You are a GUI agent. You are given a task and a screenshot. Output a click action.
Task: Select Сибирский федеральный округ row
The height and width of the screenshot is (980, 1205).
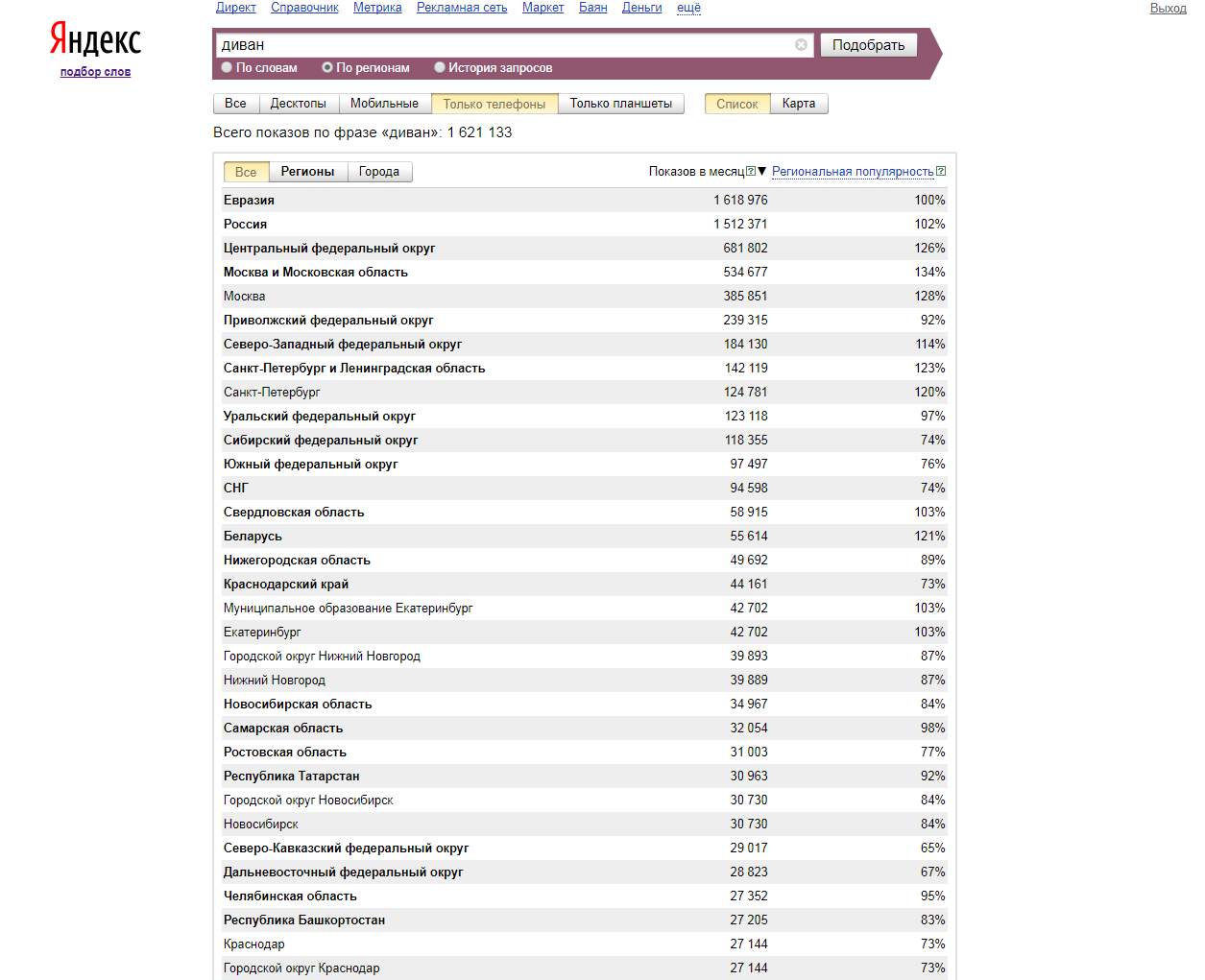[585, 440]
